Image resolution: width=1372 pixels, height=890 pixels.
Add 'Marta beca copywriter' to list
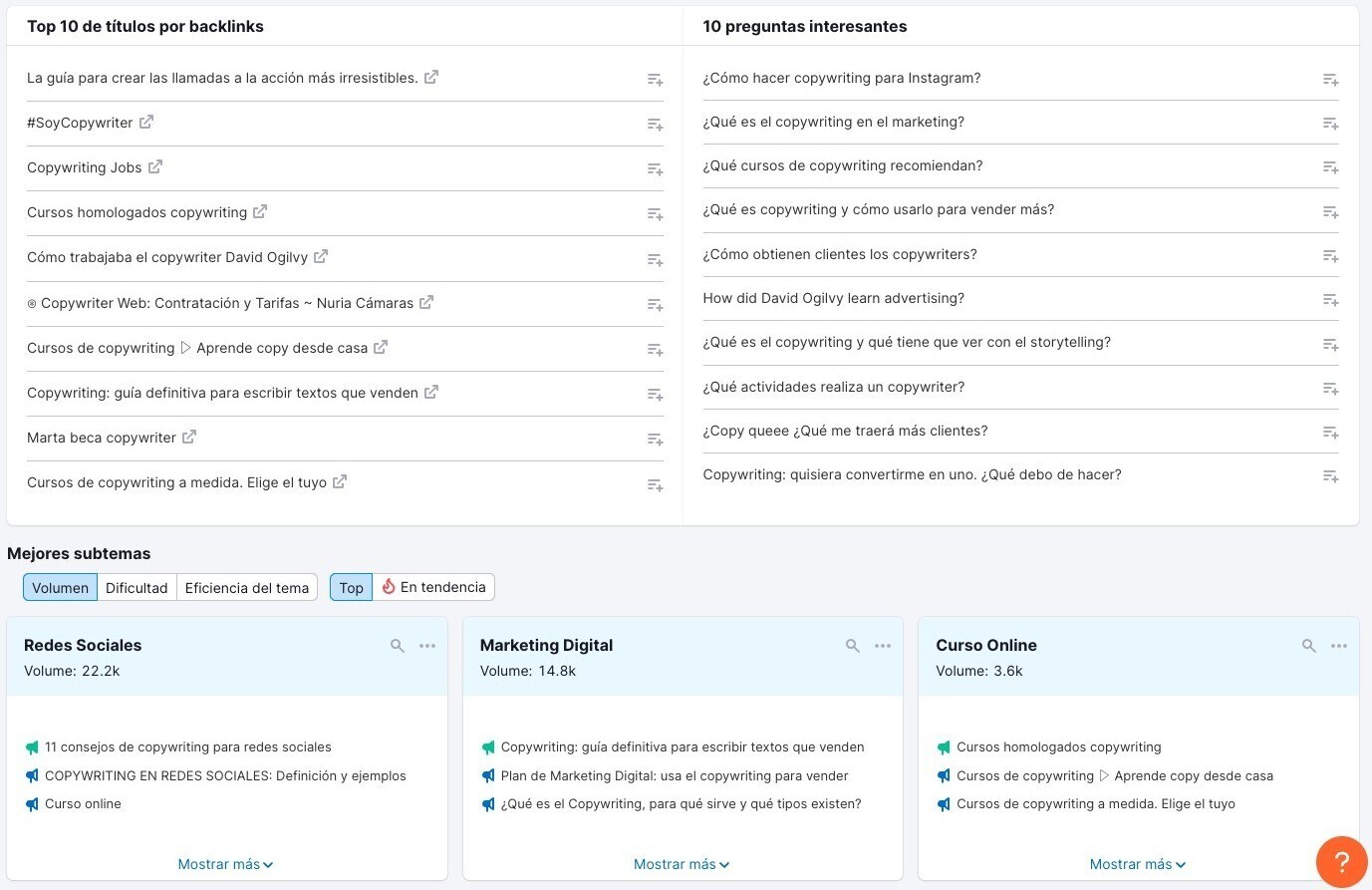pos(655,440)
